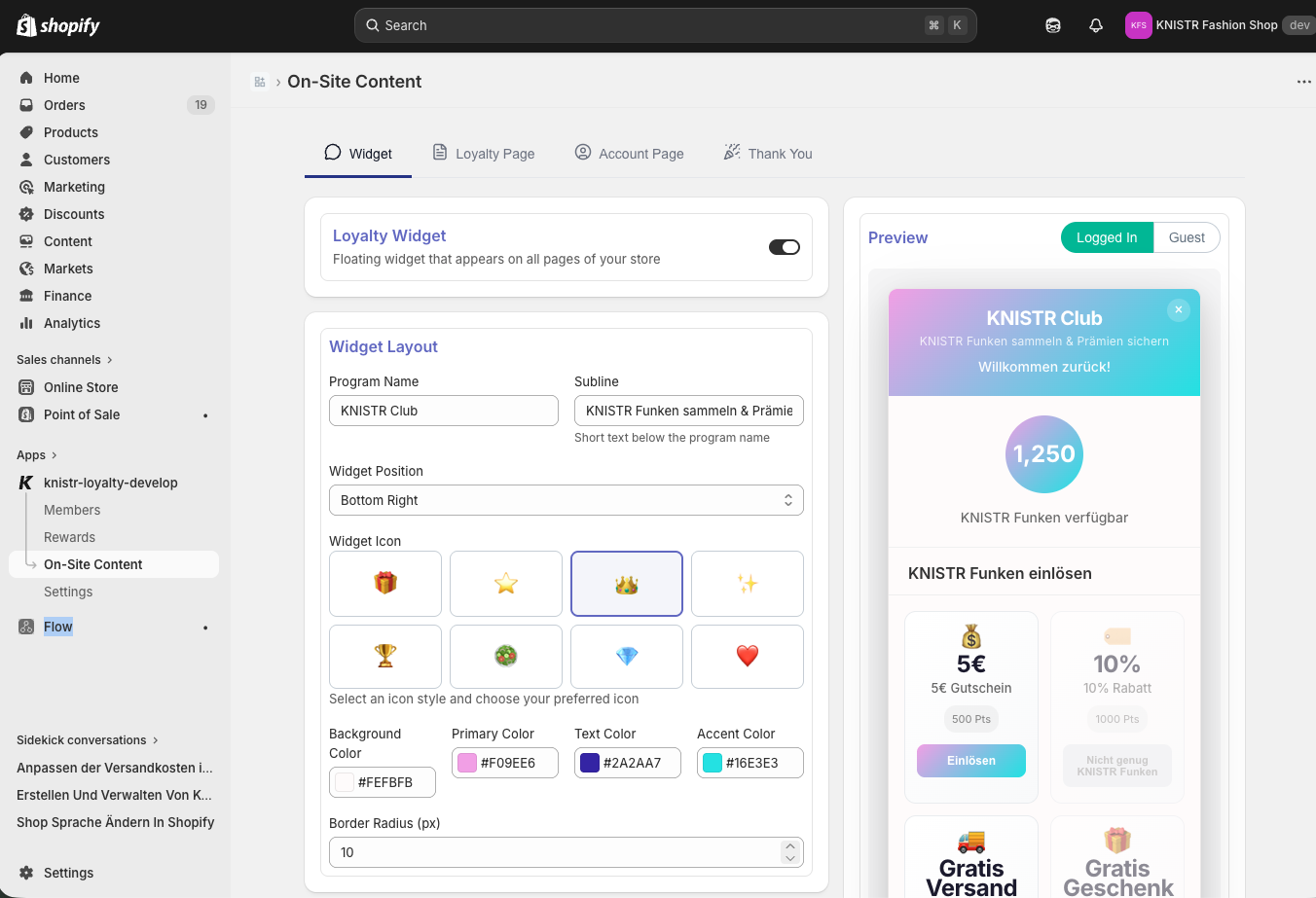Toggle the Loyalty Widget switch
This screenshot has height=898, width=1316.
click(x=785, y=247)
